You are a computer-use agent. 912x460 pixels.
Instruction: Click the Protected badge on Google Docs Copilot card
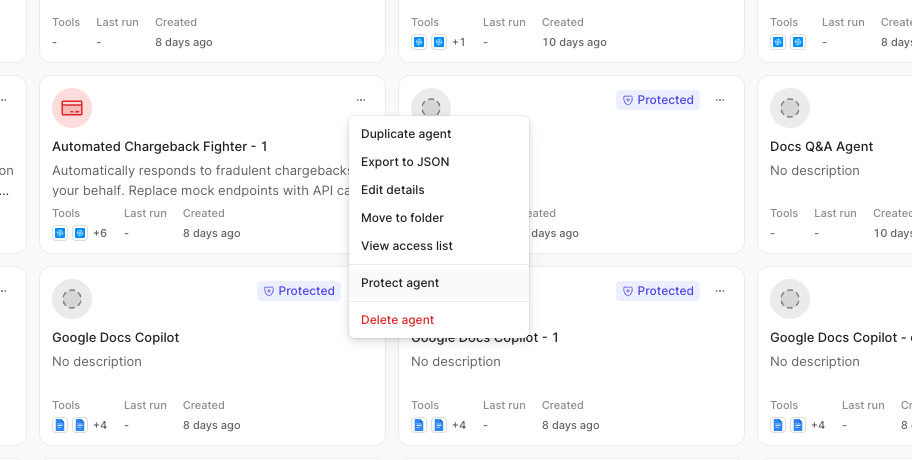tap(298, 291)
